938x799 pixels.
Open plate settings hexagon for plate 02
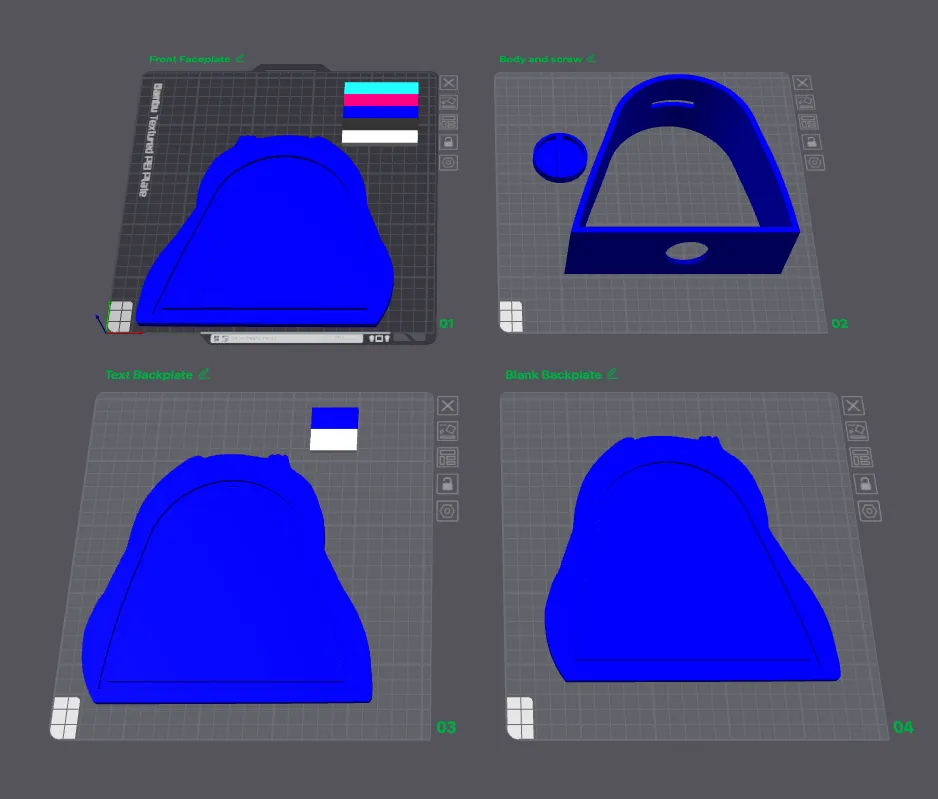[814, 163]
